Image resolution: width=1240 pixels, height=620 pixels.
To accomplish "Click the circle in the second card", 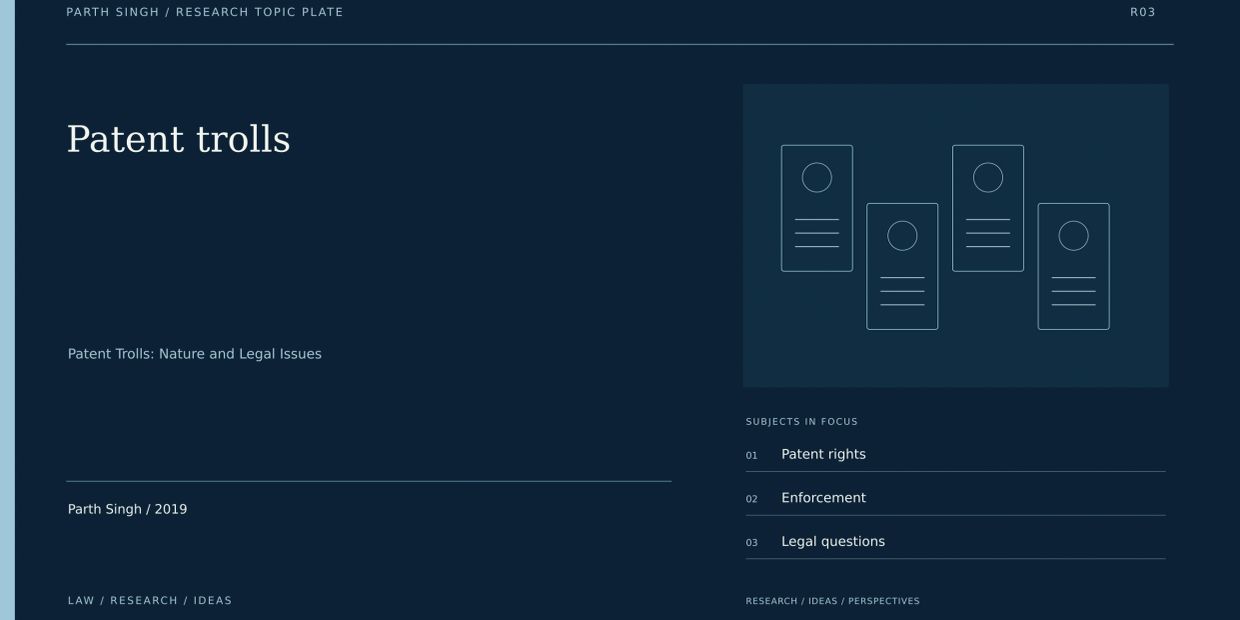I will (902, 235).
